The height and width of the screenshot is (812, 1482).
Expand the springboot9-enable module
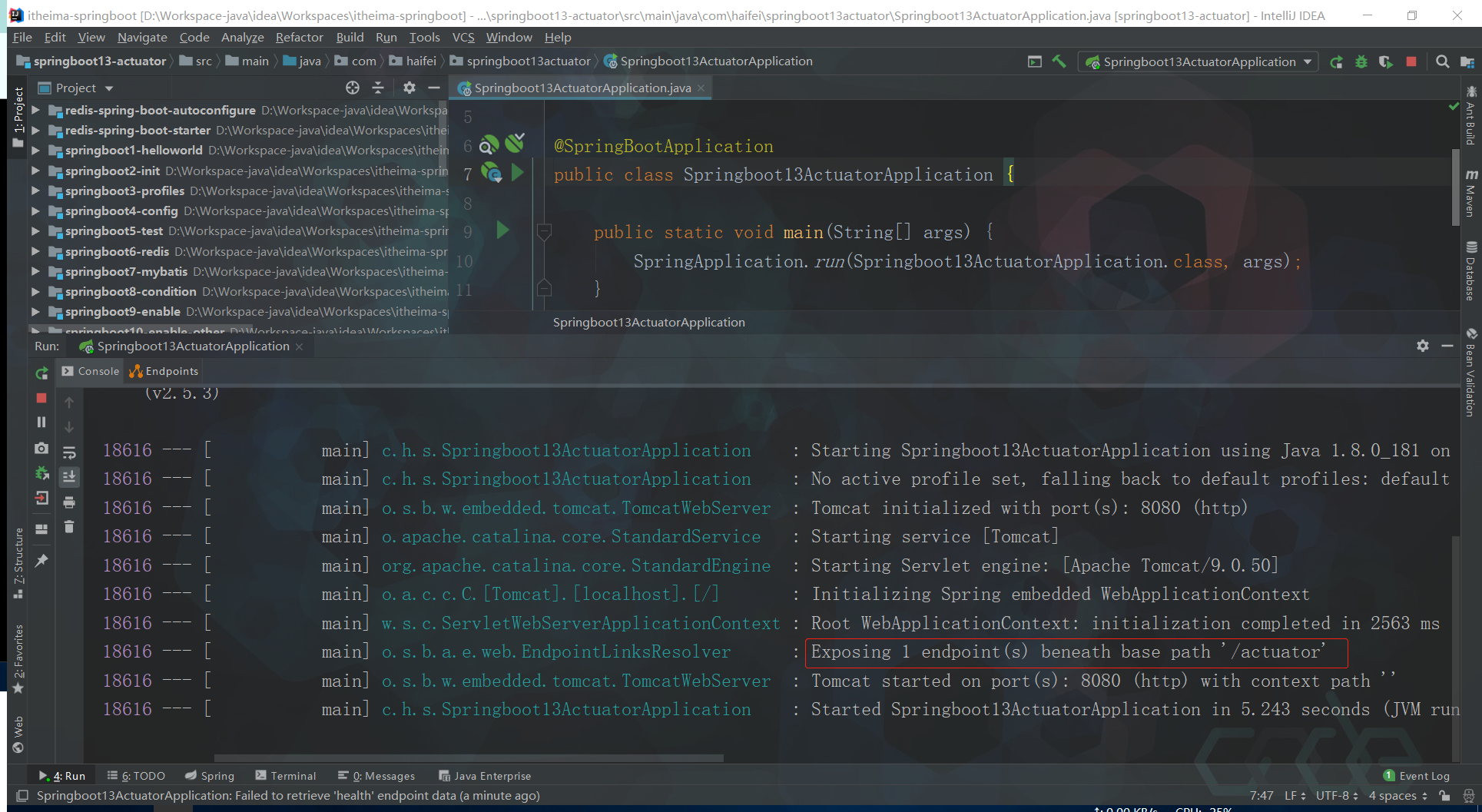tap(35, 311)
